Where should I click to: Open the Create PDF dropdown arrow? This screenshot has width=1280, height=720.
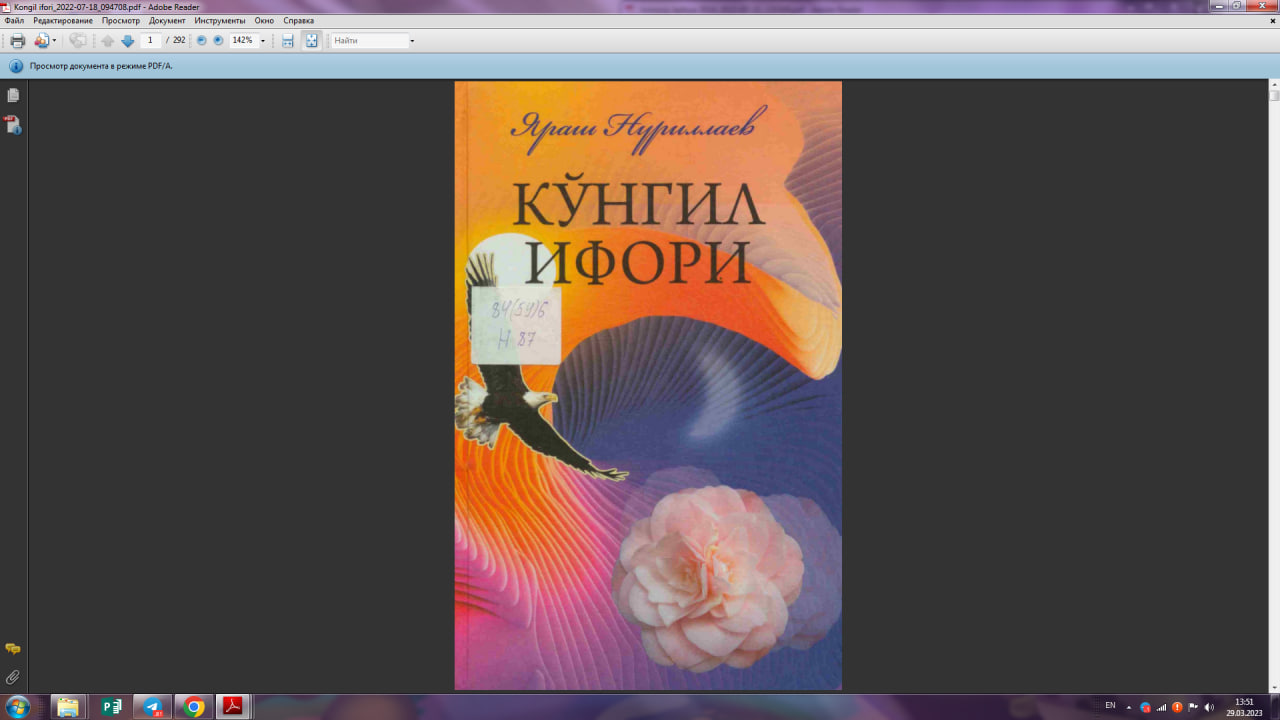point(55,41)
